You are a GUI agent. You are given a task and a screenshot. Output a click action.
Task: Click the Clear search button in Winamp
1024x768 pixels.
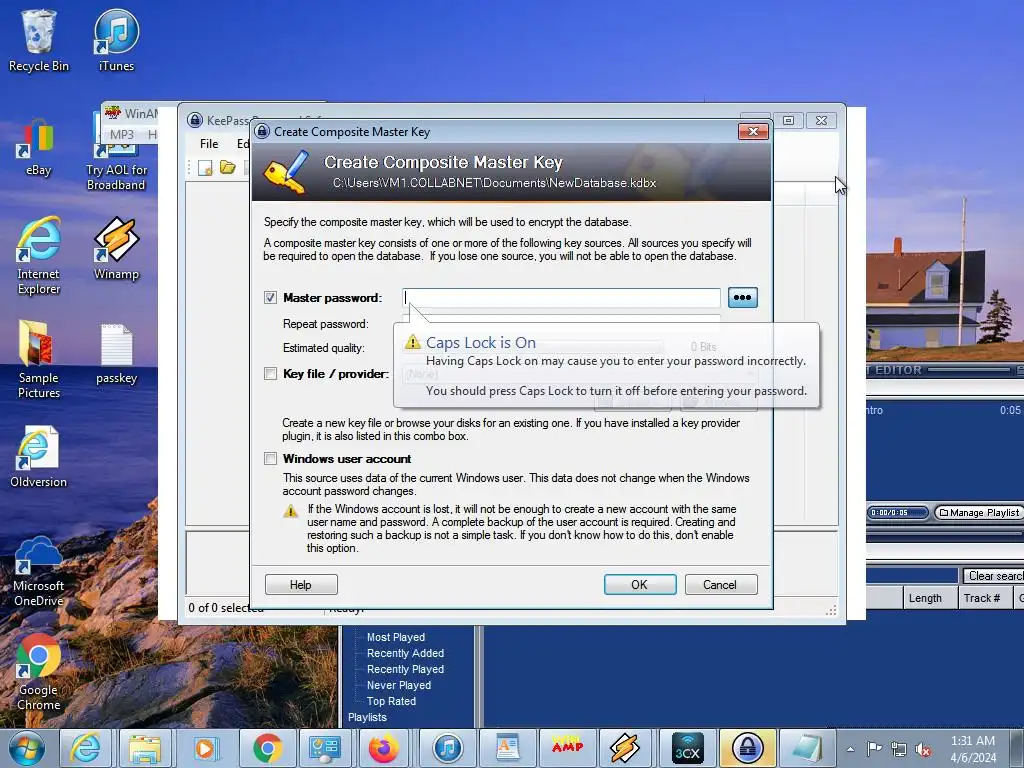[x=993, y=576]
